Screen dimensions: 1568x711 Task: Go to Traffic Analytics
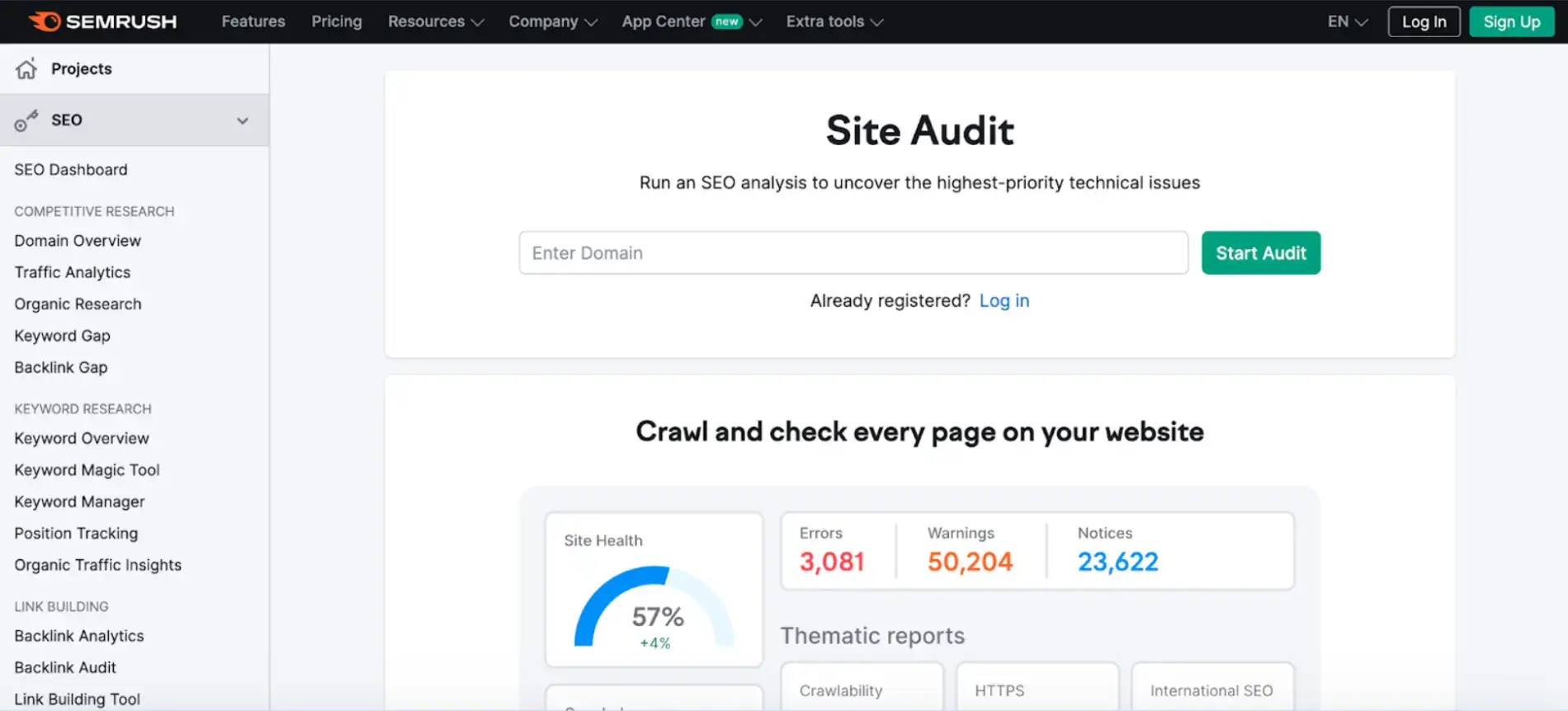point(73,272)
